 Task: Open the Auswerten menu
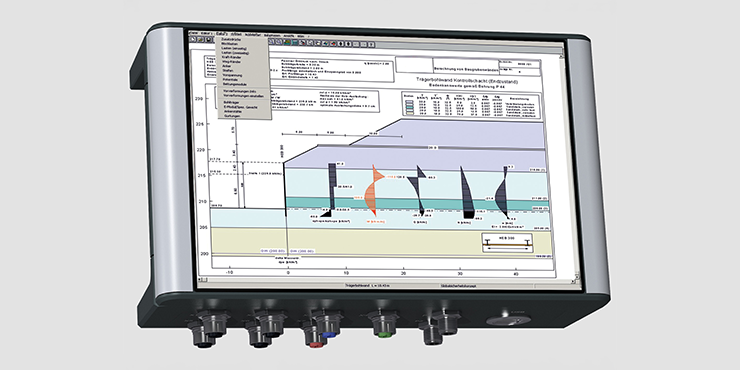click(x=253, y=34)
